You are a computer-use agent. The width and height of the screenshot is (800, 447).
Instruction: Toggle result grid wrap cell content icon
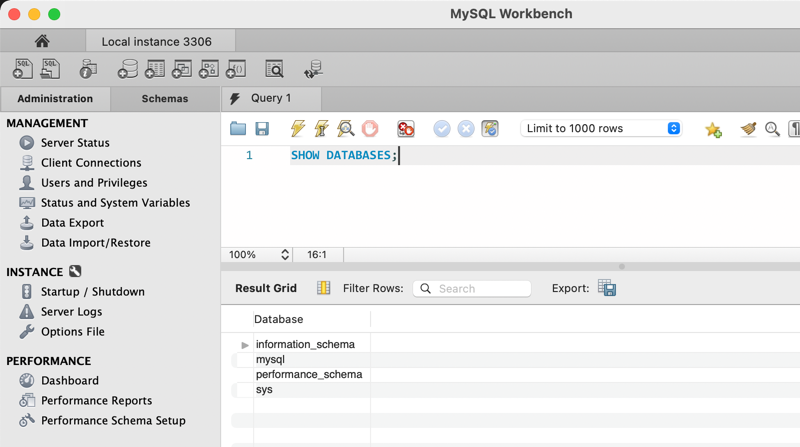coord(323,288)
